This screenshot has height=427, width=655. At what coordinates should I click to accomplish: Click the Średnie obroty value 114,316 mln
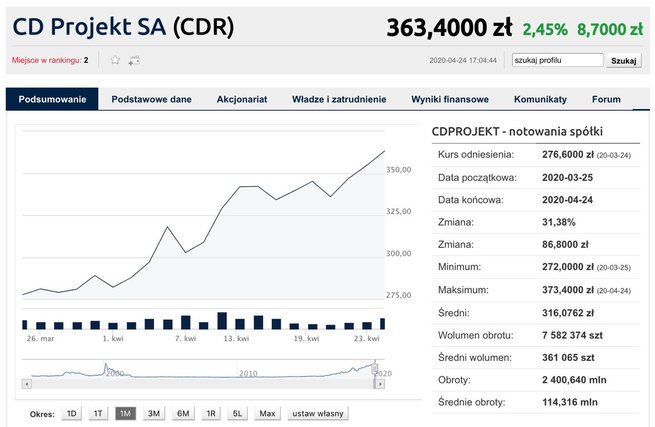(570, 402)
